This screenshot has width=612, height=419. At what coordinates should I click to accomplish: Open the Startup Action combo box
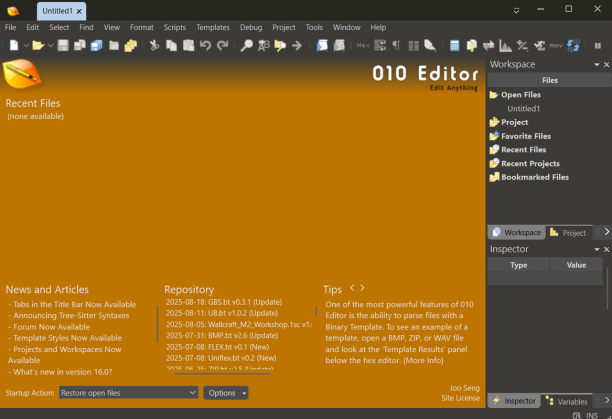(x=128, y=392)
